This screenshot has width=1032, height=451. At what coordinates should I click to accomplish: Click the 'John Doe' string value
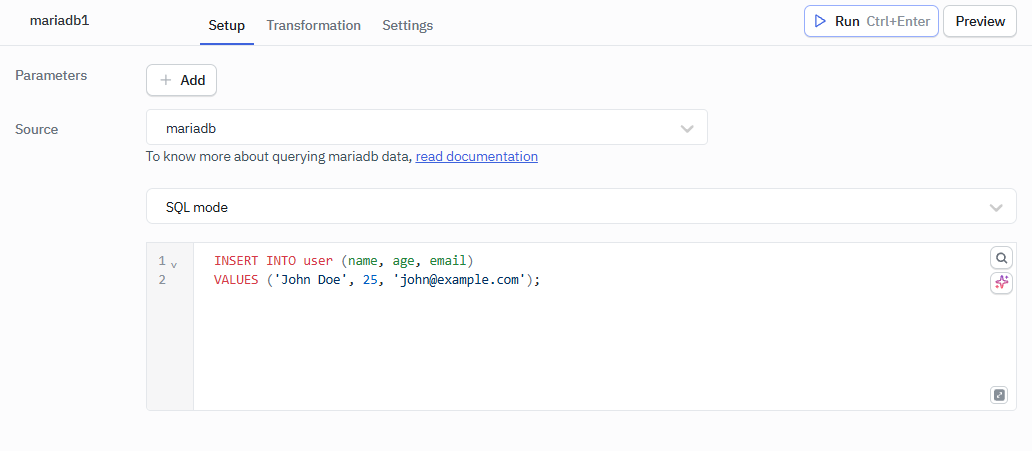(309, 280)
